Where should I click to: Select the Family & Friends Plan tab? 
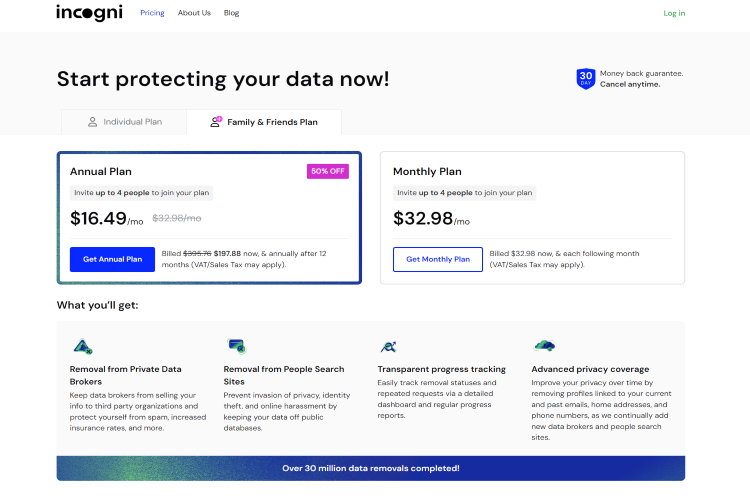point(264,122)
